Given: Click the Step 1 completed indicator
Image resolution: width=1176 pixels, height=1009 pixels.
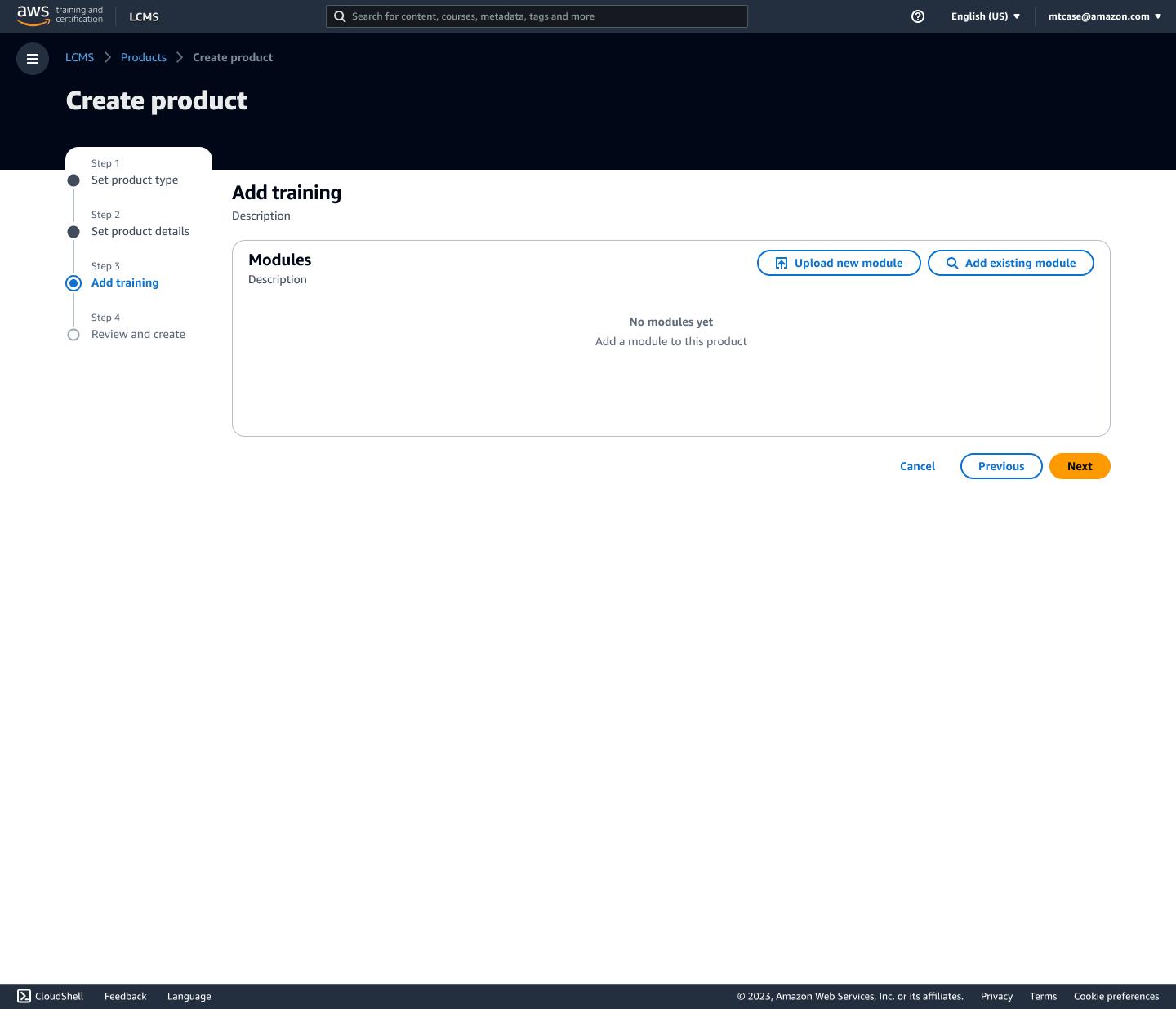Looking at the screenshot, I should (x=73, y=180).
